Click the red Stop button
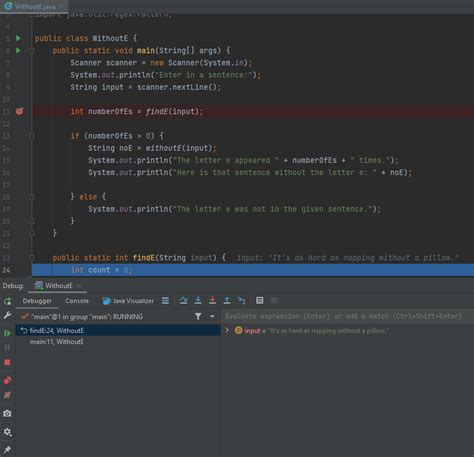The image size is (474, 457). pos(7,362)
